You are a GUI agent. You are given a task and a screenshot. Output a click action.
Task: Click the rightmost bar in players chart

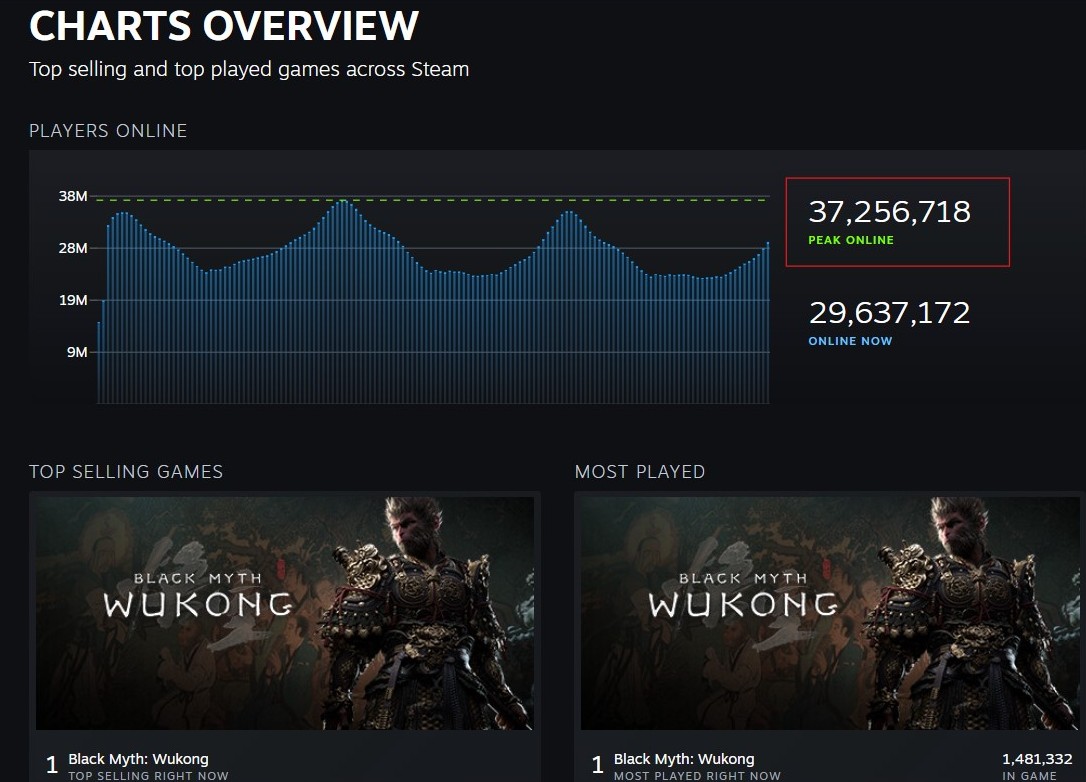tap(767, 320)
